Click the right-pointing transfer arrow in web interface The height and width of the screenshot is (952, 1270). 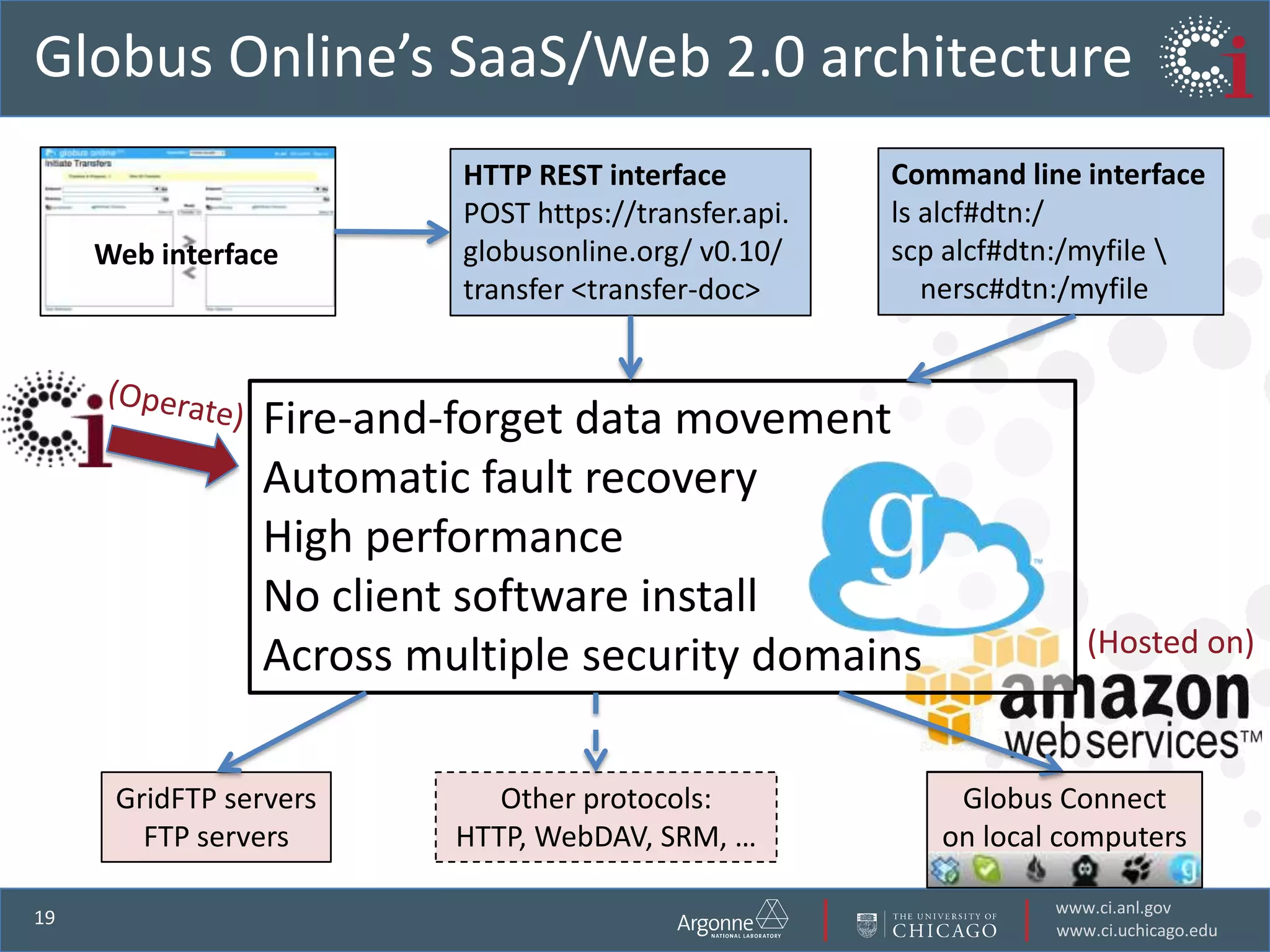click(x=189, y=241)
